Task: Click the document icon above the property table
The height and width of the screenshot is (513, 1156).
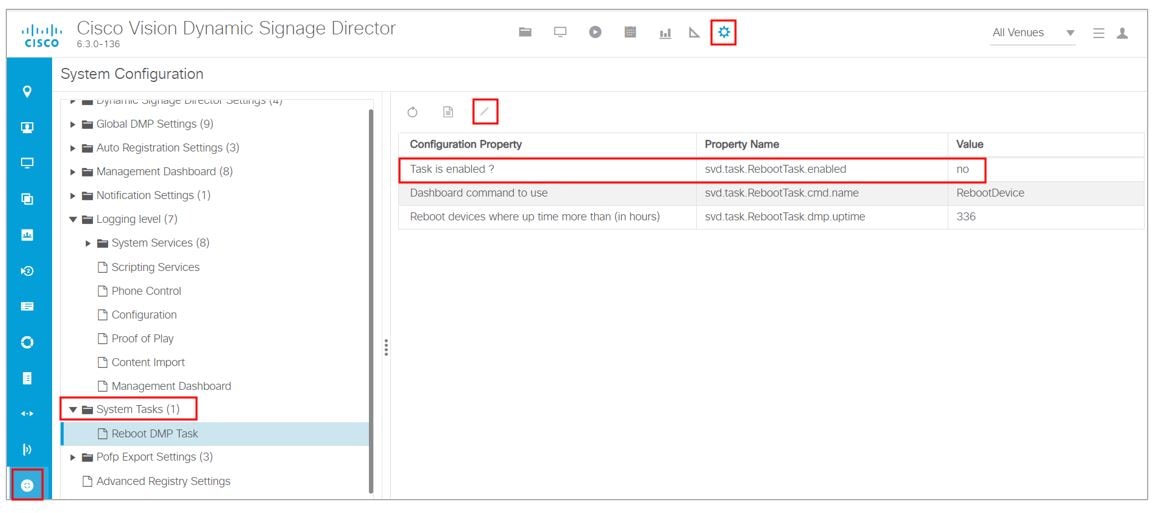Action: click(448, 112)
